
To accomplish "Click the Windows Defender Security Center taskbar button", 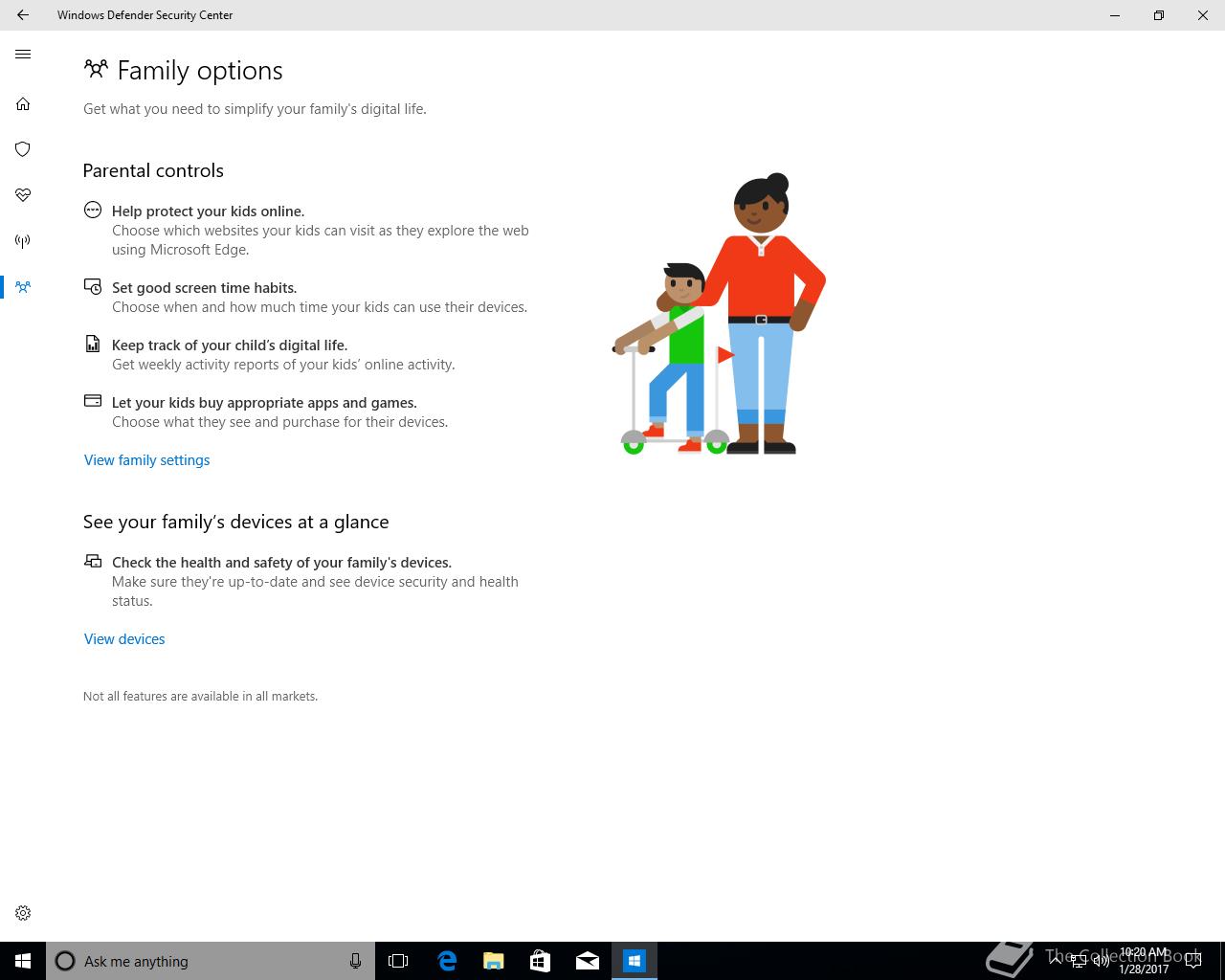I will pyautogui.click(x=635, y=961).
